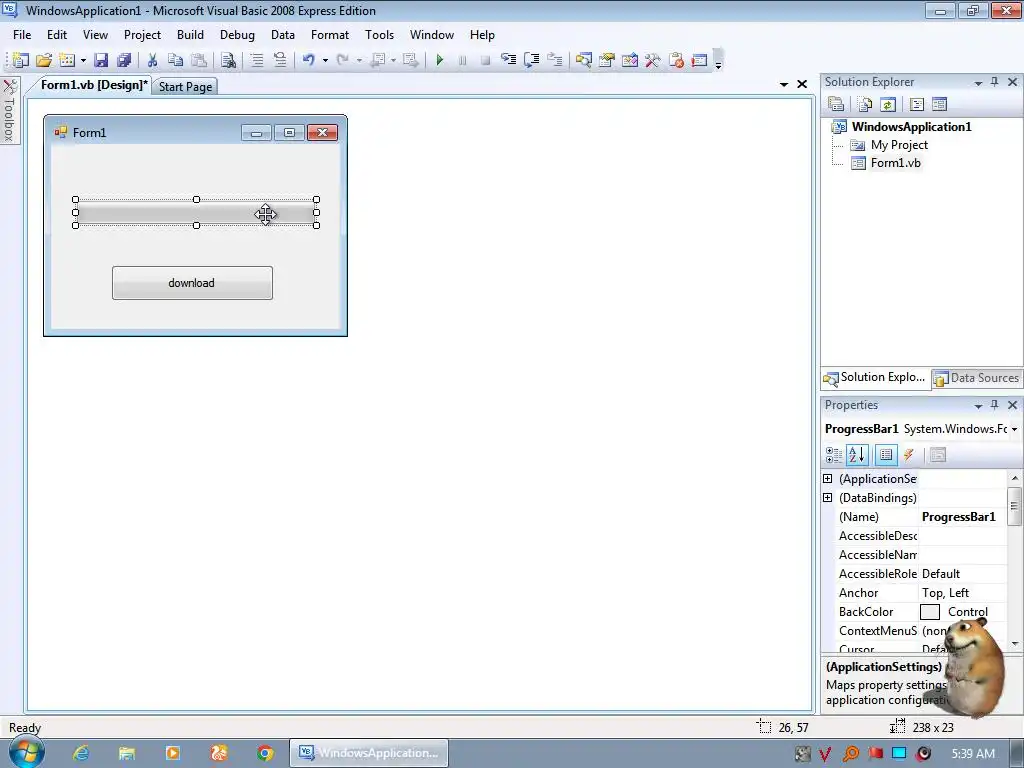Viewport: 1024px width, 768px height.
Task: Switch to the Data Sources tab
Action: [x=977, y=378]
